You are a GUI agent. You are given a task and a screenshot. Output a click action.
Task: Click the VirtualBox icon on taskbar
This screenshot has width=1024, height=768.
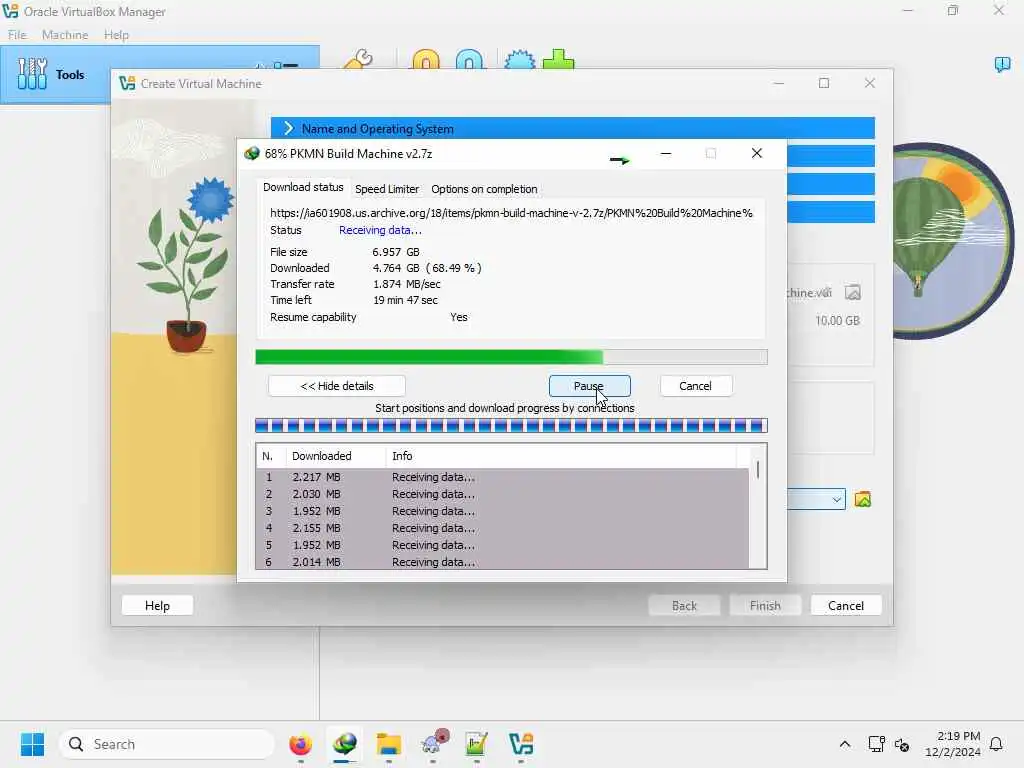pyautogui.click(x=521, y=744)
